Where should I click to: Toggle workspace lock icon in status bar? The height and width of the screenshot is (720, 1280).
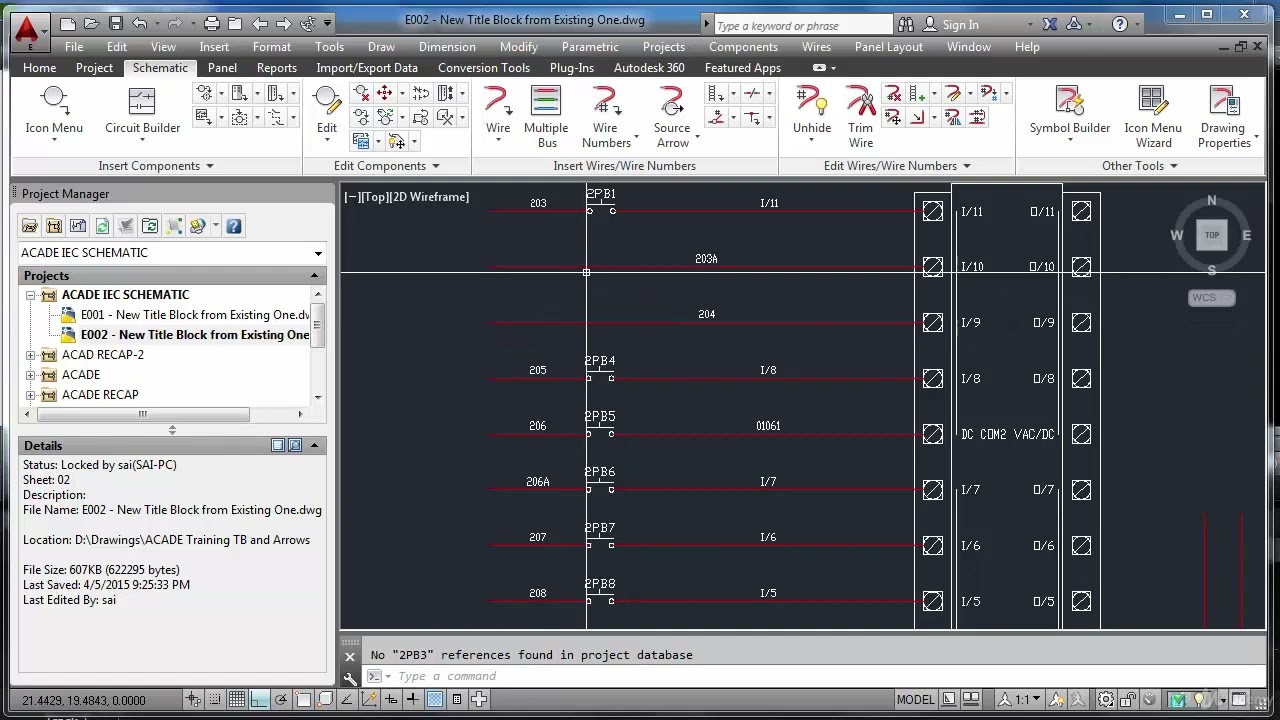coord(1128,700)
